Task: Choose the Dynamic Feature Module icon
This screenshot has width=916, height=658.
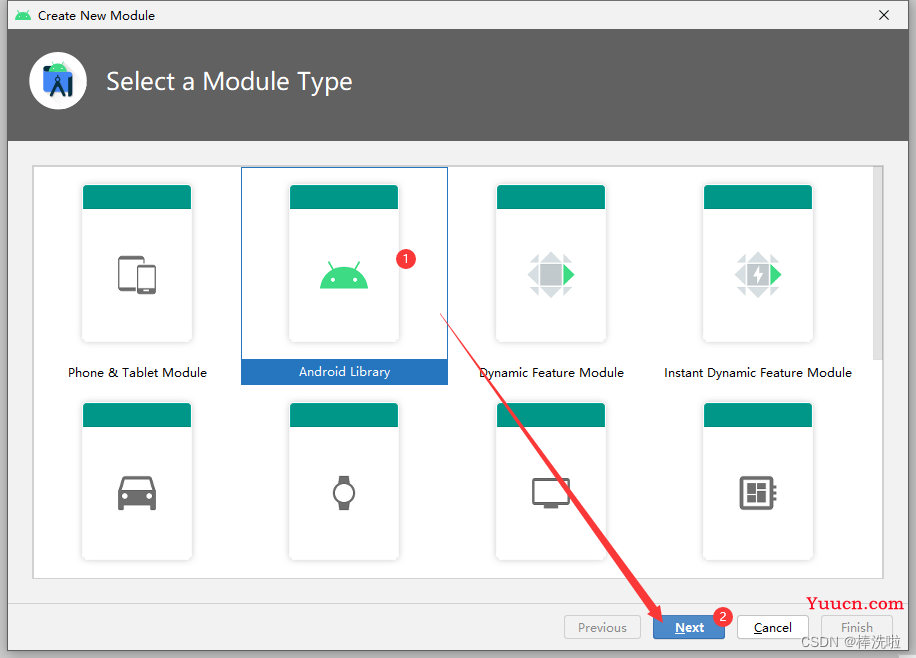Action: point(551,275)
